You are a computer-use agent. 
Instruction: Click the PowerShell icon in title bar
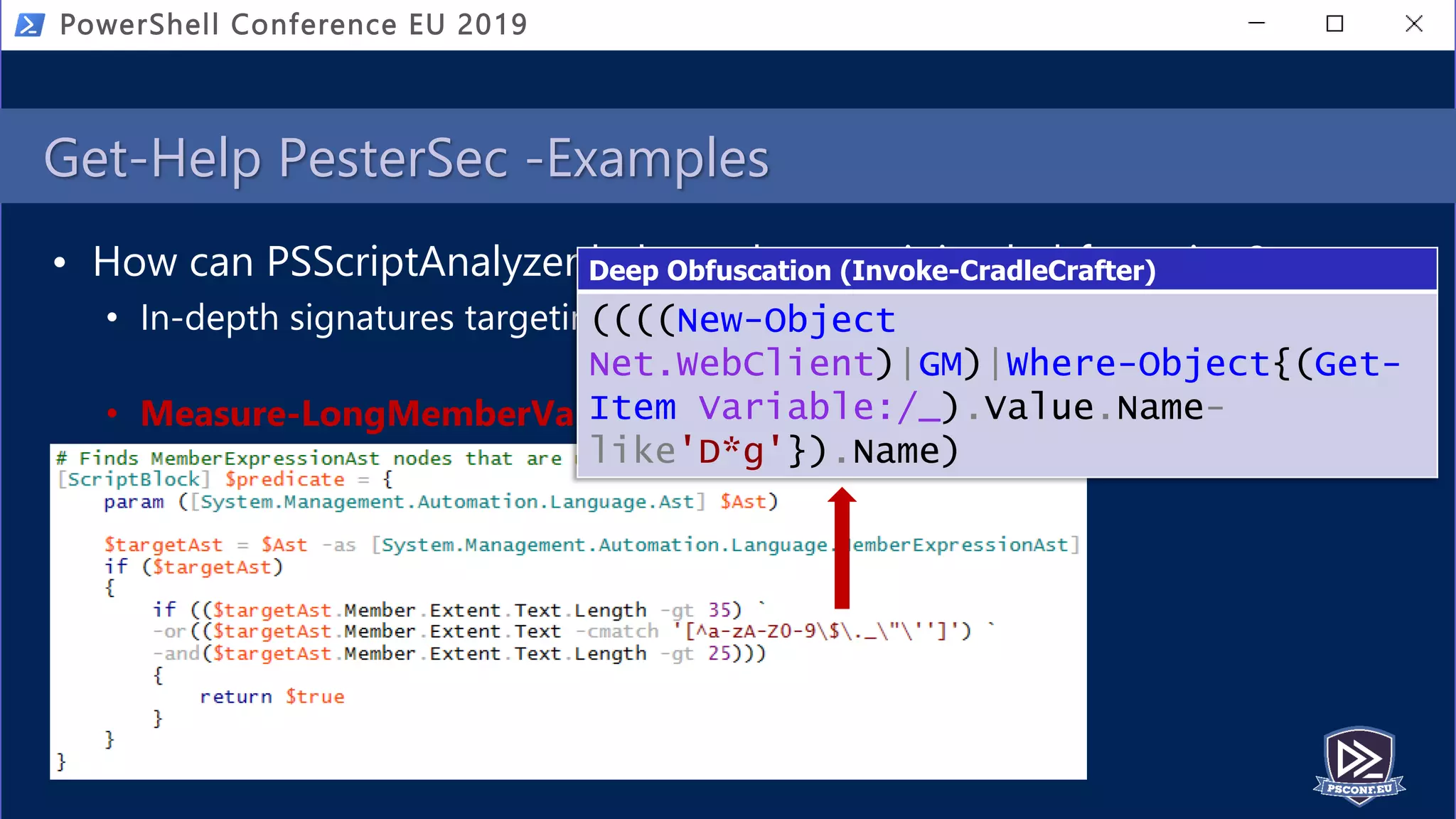coord(30,24)
